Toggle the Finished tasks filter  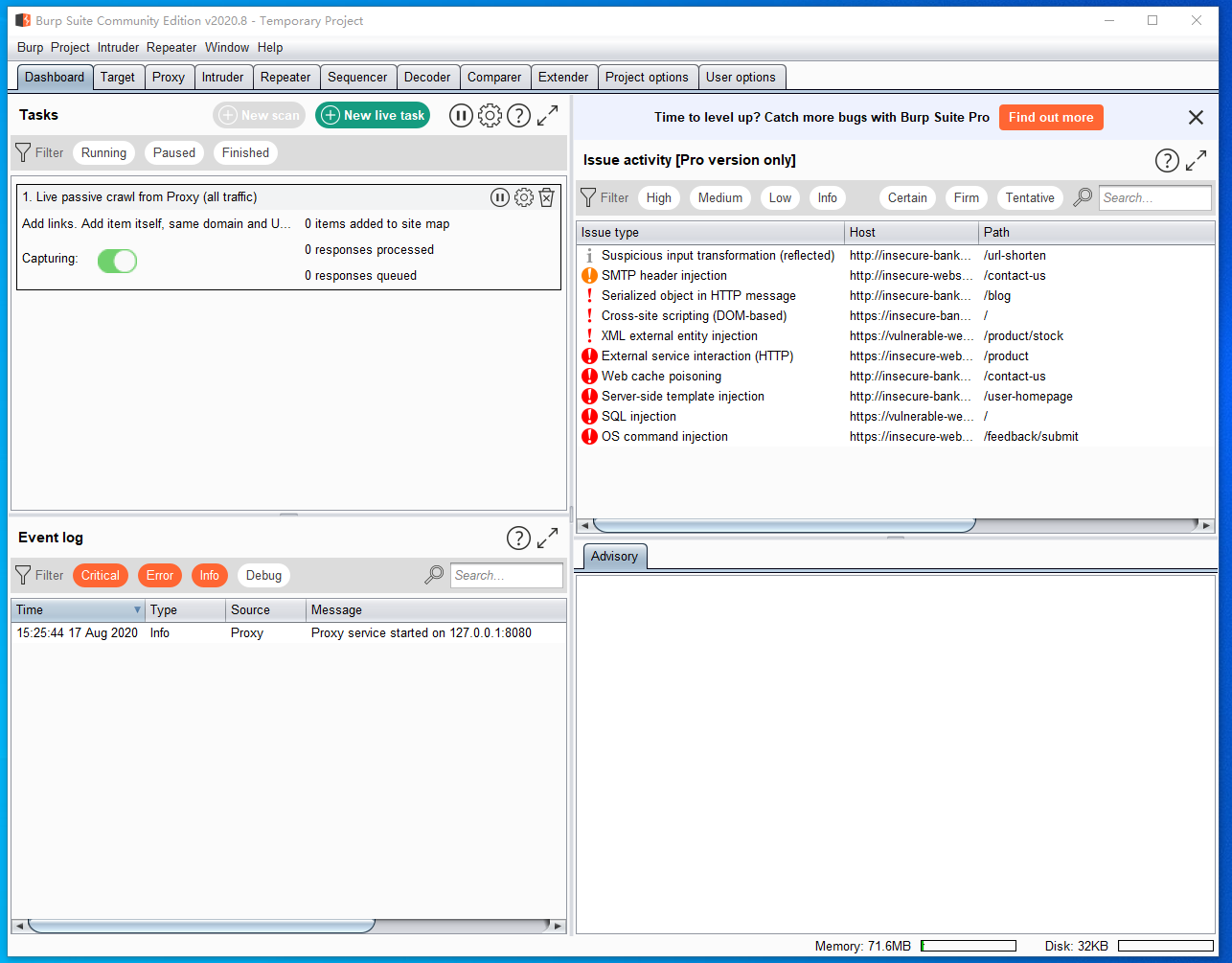[x=245, y=152]
